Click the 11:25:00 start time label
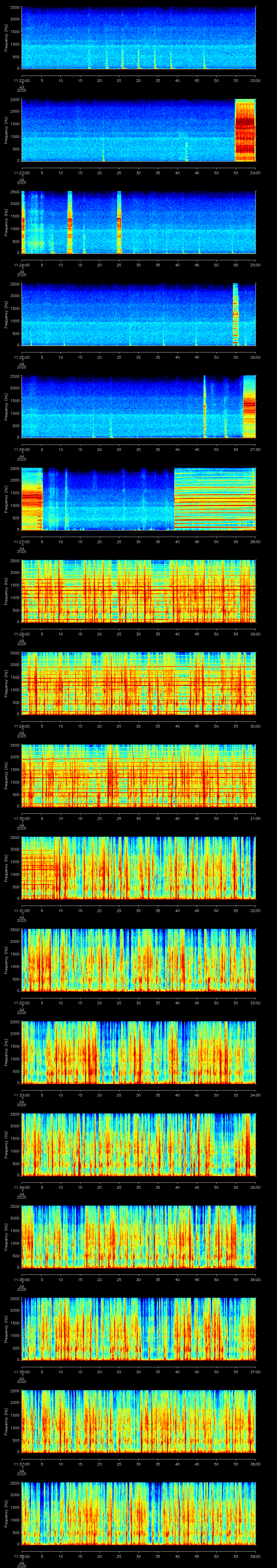 coord(21,357)
